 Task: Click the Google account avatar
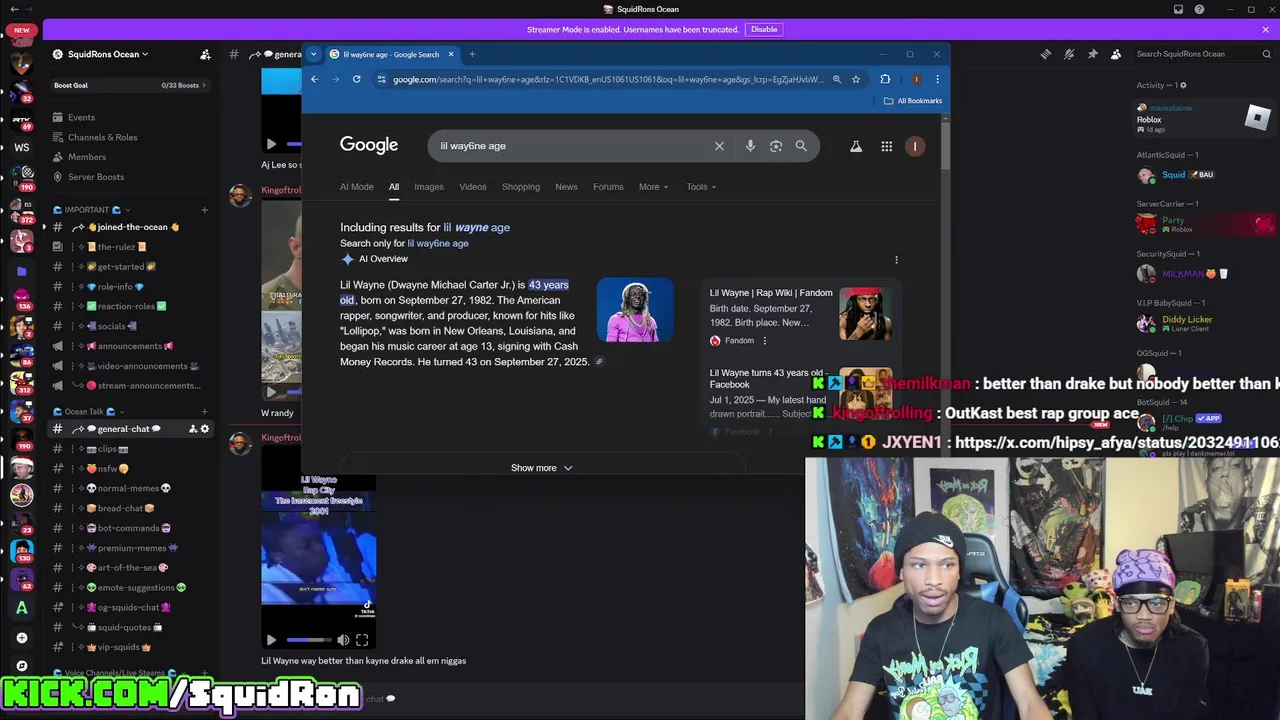(x=915, y=146)
